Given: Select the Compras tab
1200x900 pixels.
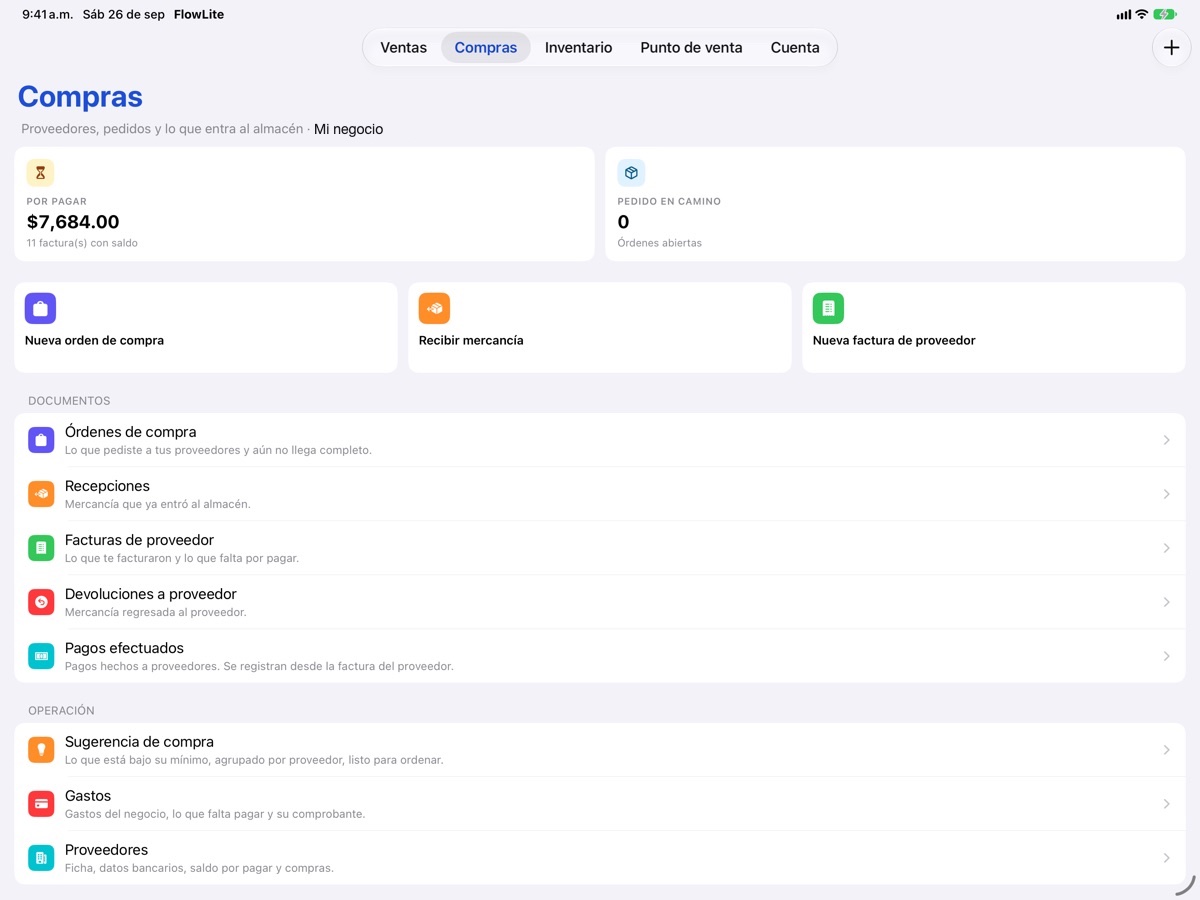Looking at the screenshot, I should (486, 48).
